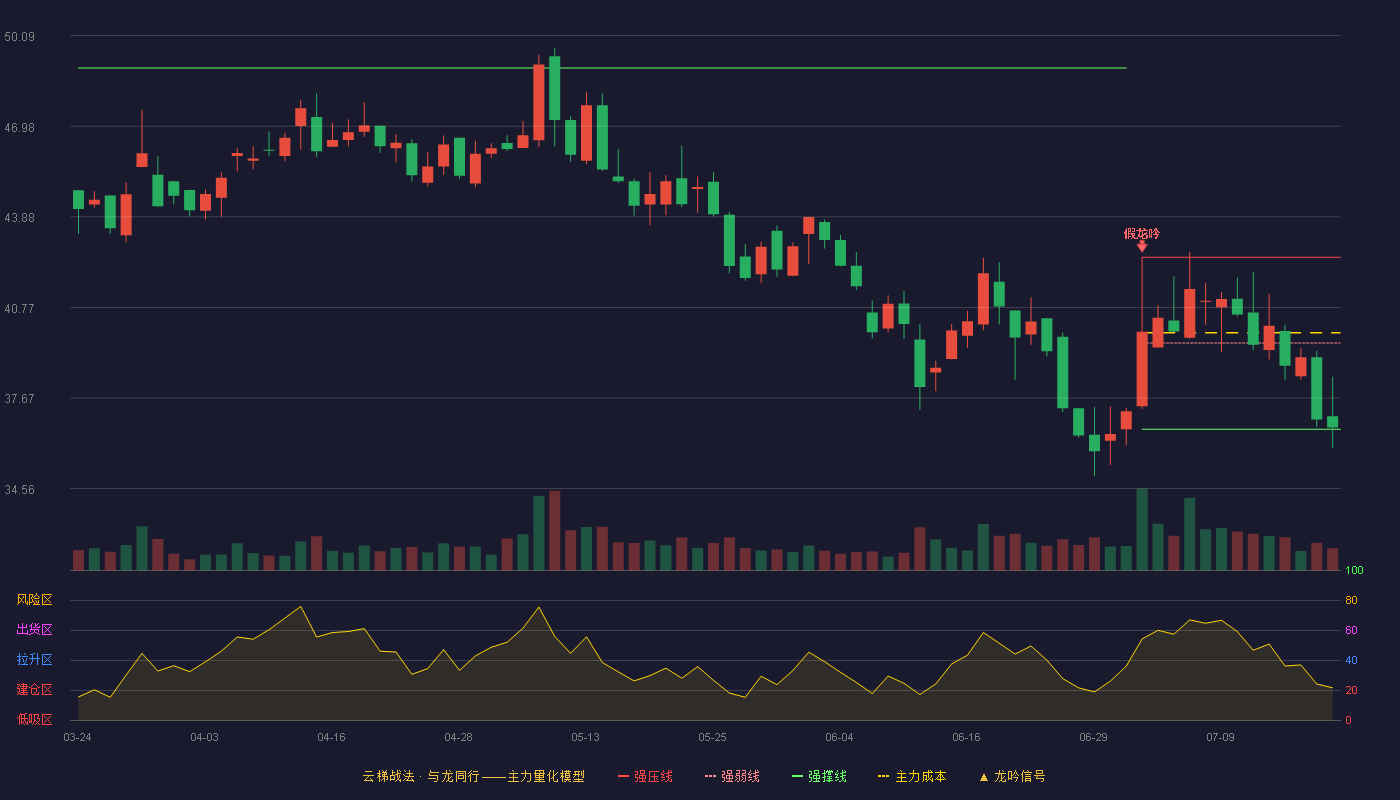Toggle the 强弱线 legend entry

732,776
